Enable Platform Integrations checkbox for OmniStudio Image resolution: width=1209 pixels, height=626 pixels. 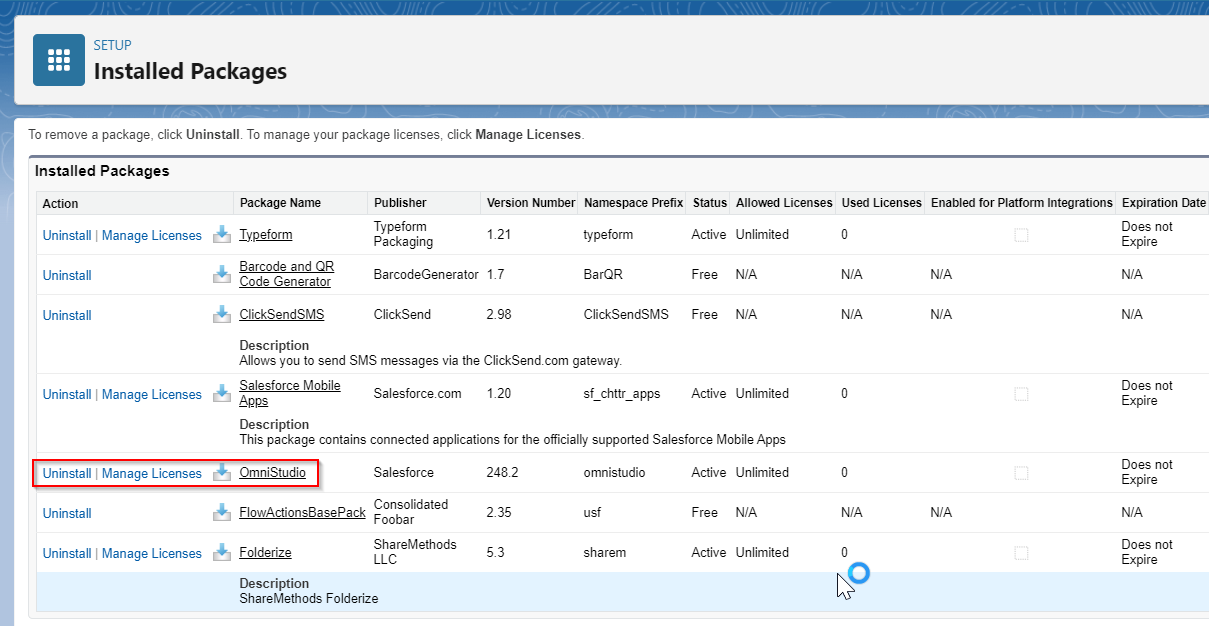[x=1021, y=472]
